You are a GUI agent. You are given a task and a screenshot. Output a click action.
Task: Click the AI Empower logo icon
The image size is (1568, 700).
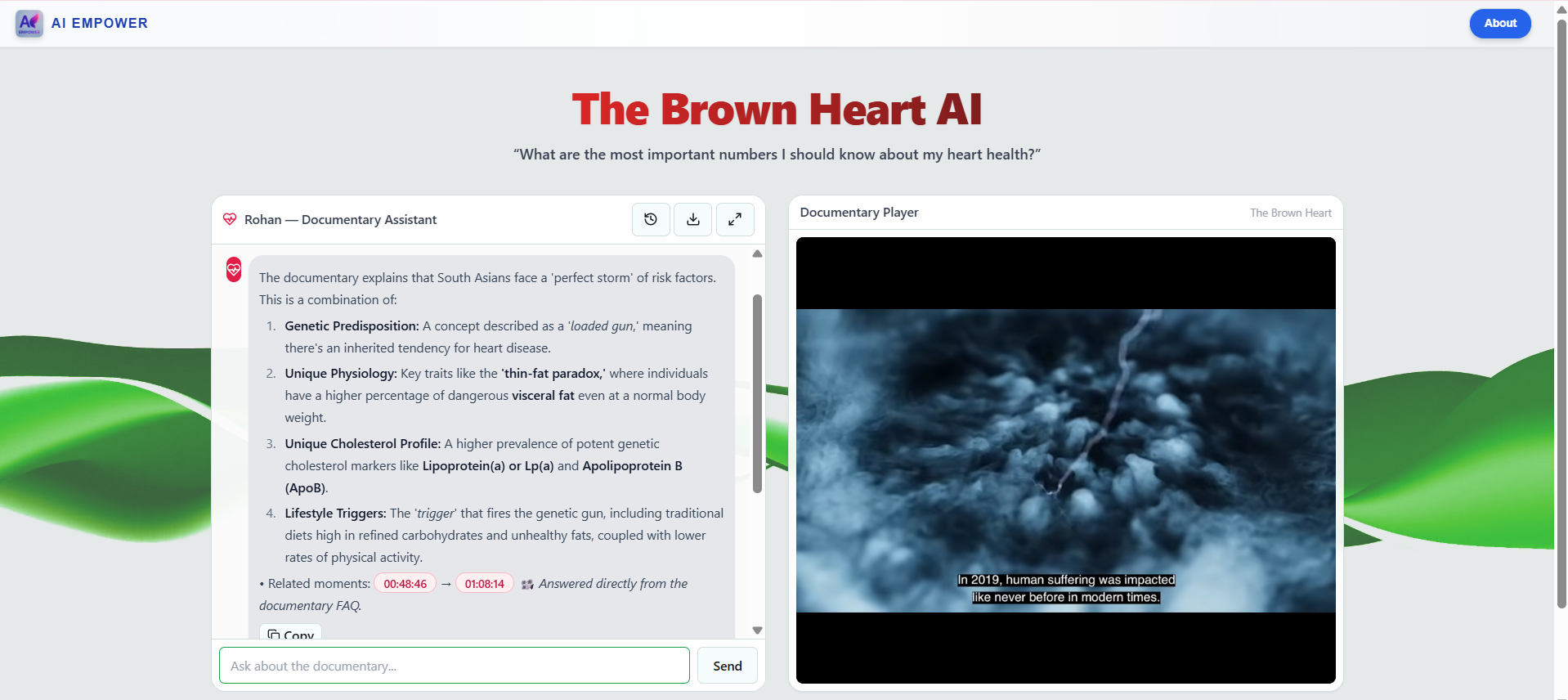click(29, 23)
